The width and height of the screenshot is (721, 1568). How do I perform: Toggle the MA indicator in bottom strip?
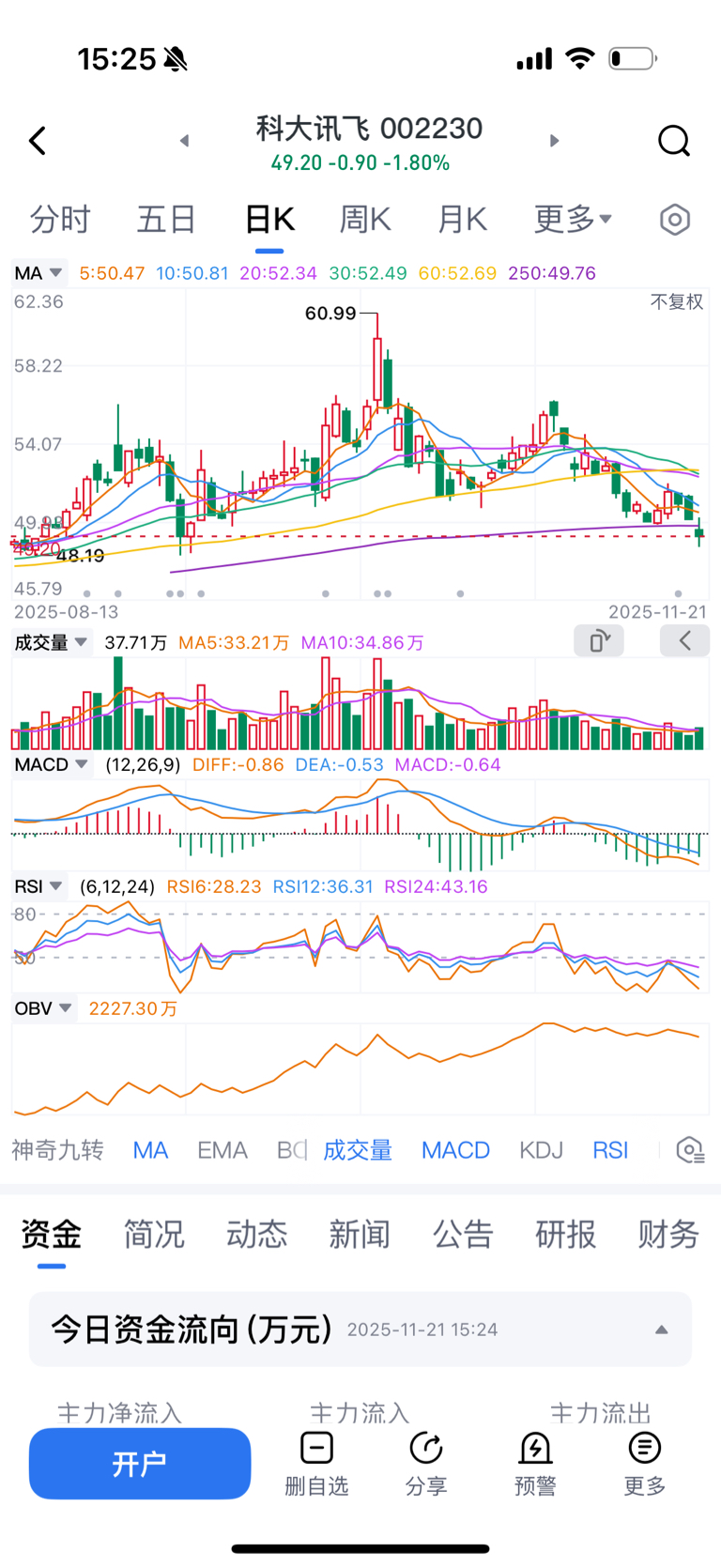150,1150
